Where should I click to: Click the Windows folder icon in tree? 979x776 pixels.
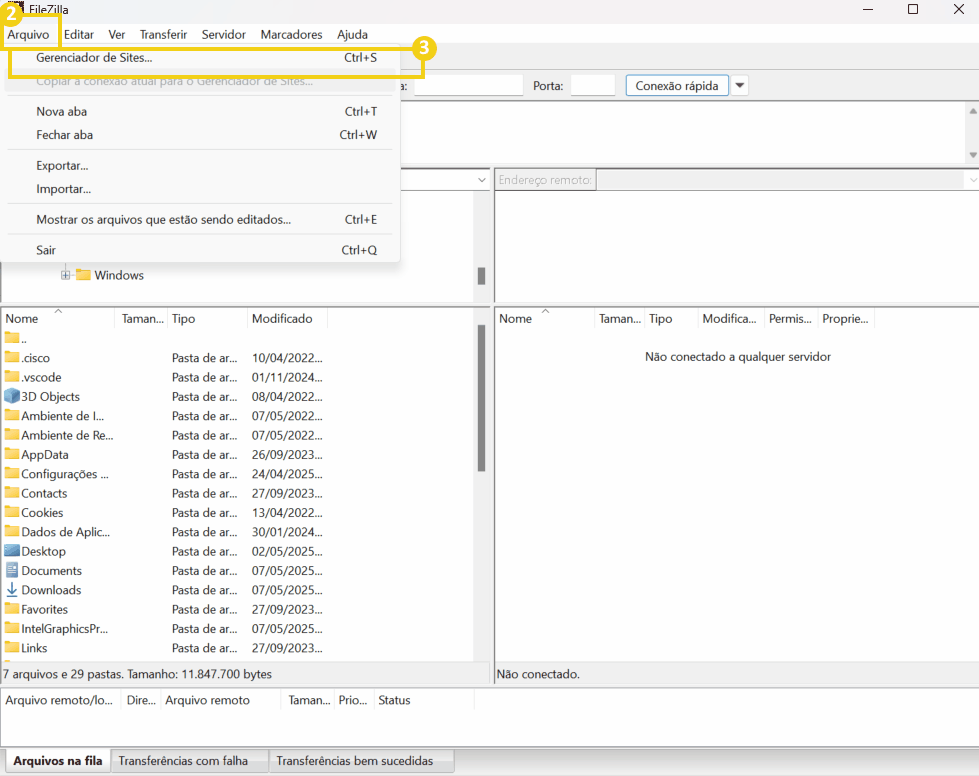(83, 275)
